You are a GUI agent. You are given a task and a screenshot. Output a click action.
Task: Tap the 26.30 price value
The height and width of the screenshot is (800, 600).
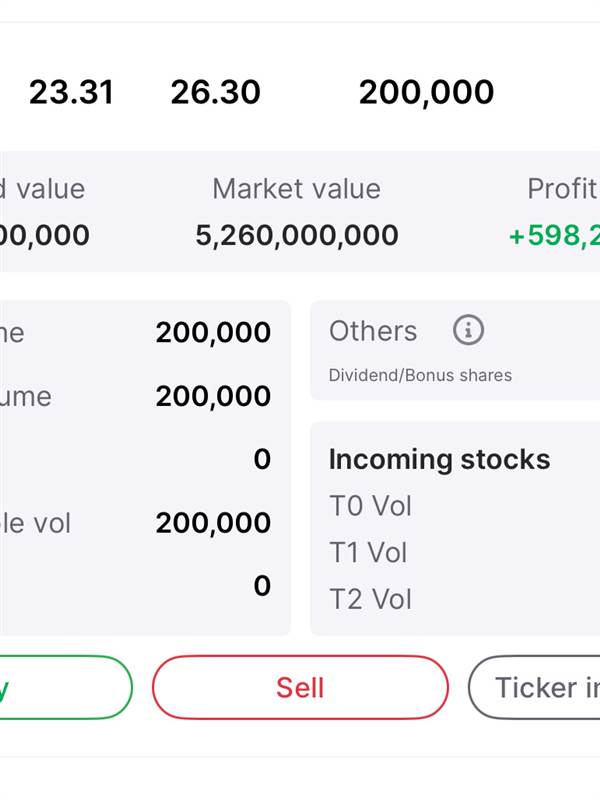tap(215, 92)
